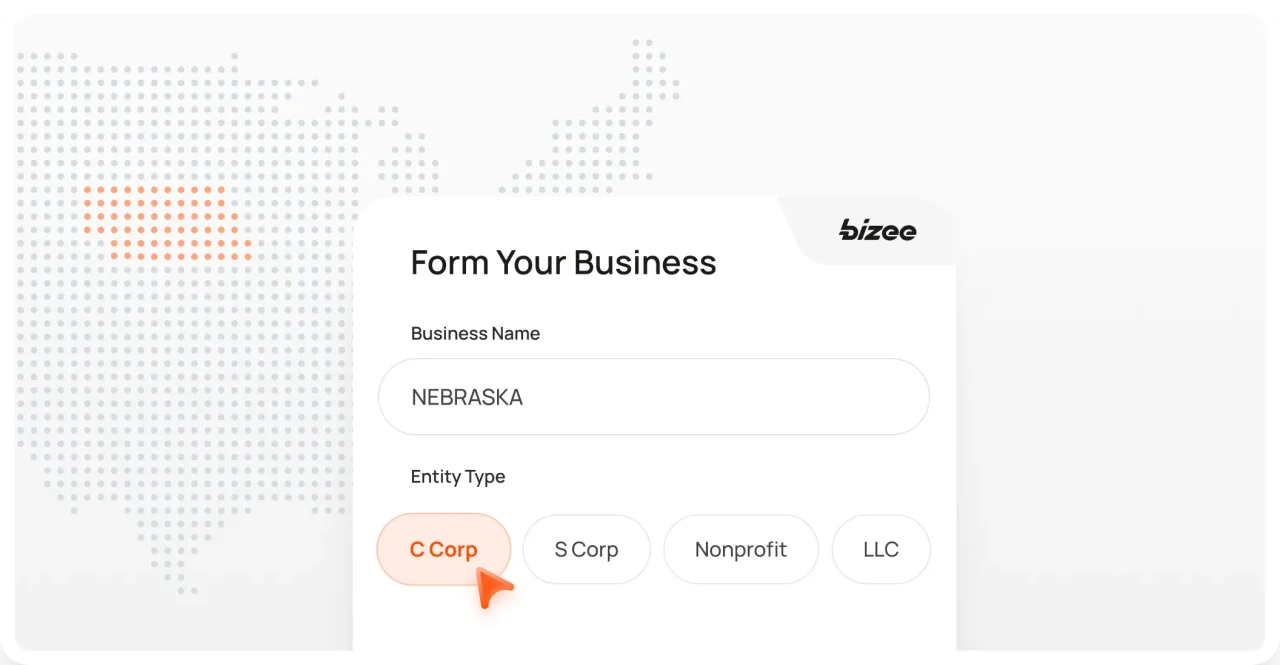Click the Entity Type label

(457, 477)
